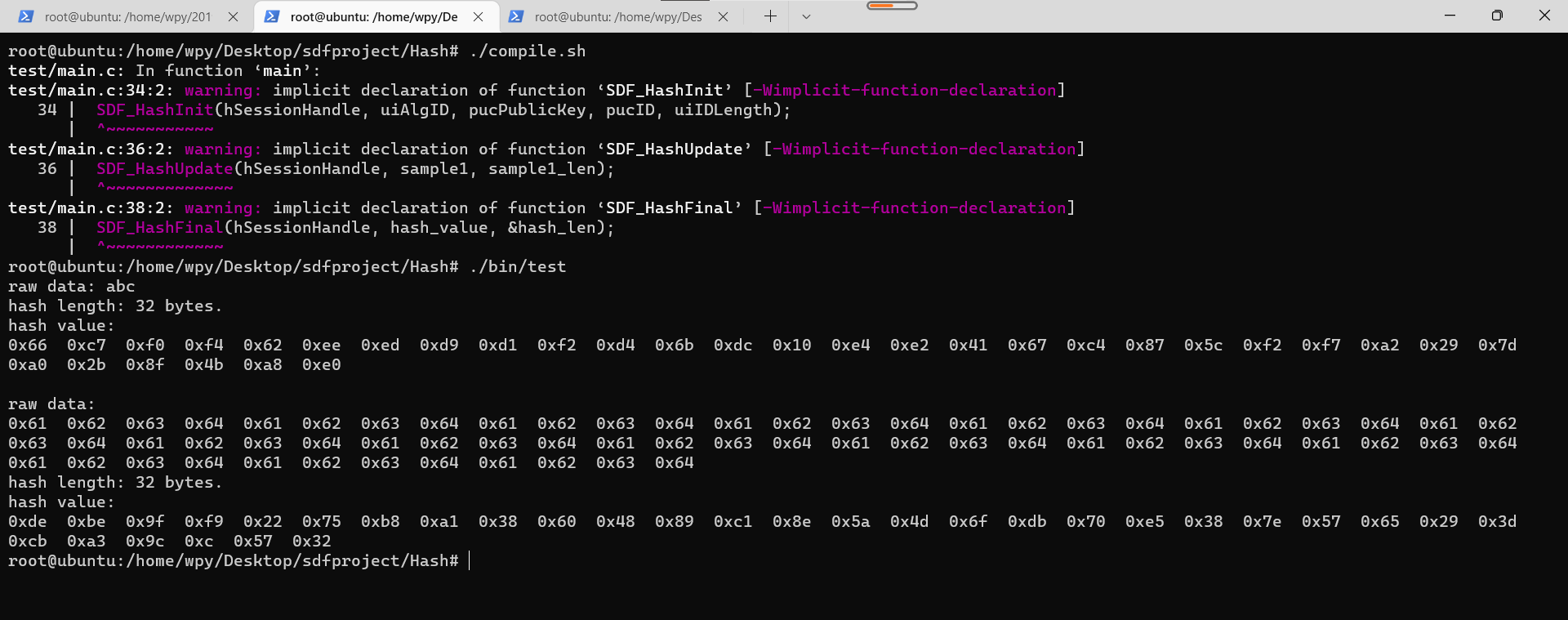This screenshot has width=1568, height=620.
Task: Click "test/main.c:36:2:" location text
Action: 91,149
